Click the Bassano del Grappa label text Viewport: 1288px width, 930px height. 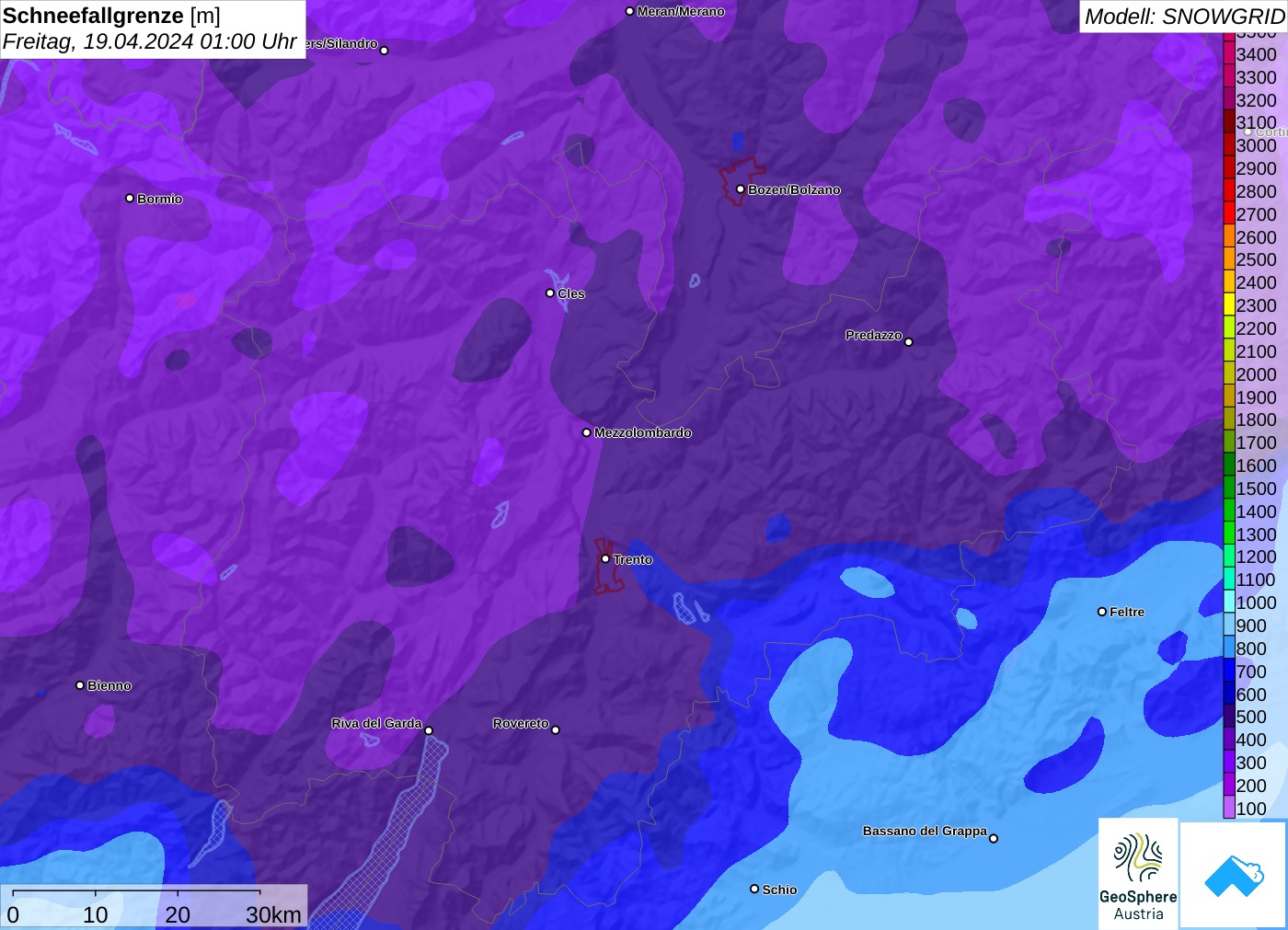925,831
